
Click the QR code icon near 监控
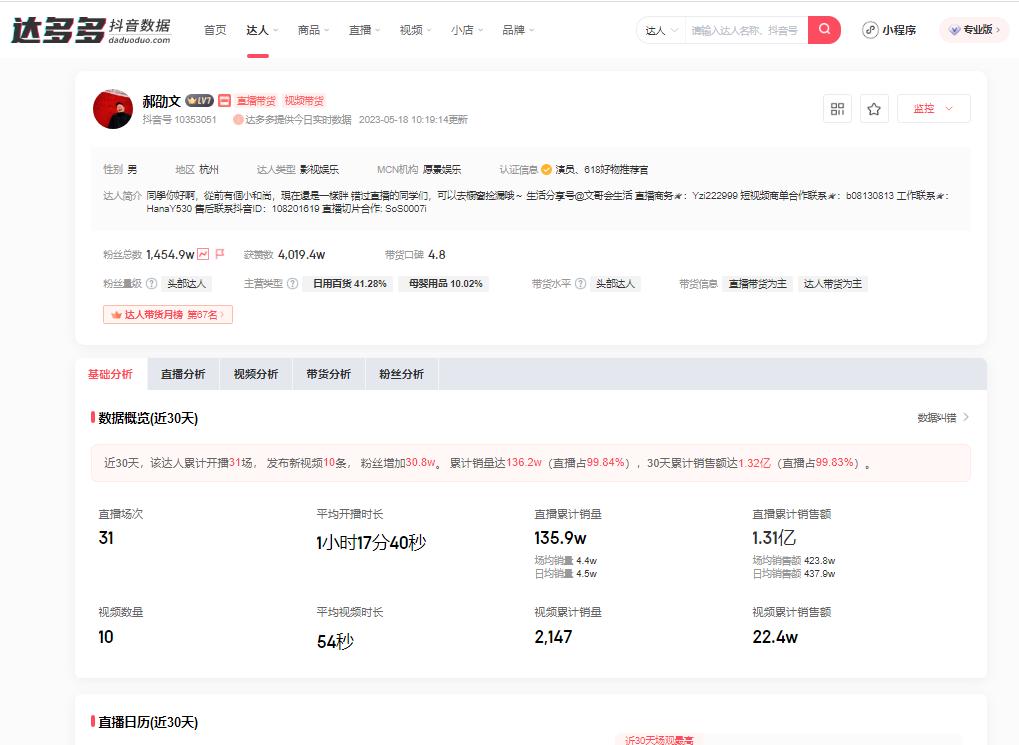point(837,109)
